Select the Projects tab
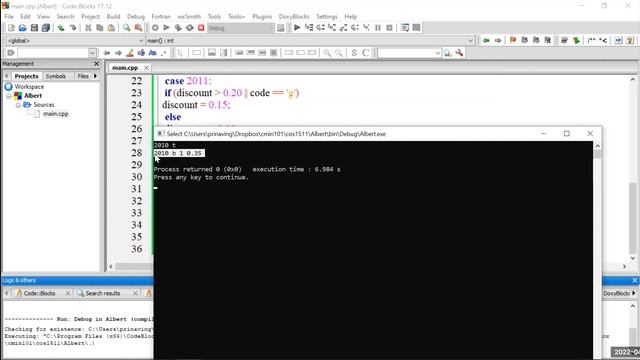640x360 pixels. pyautogui.click(x=26, y=76)
